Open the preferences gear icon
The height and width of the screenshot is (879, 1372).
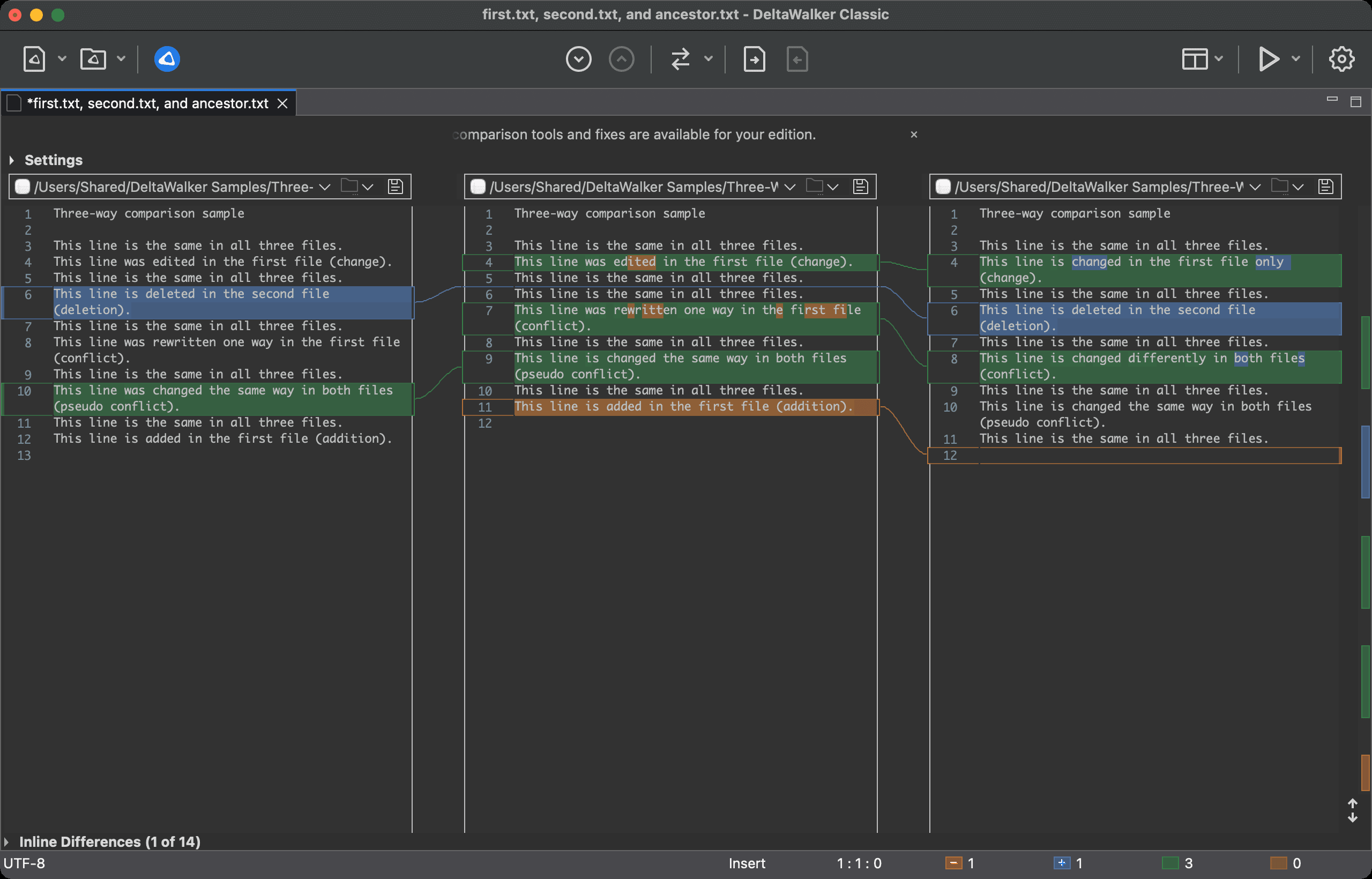(1341, 59)
